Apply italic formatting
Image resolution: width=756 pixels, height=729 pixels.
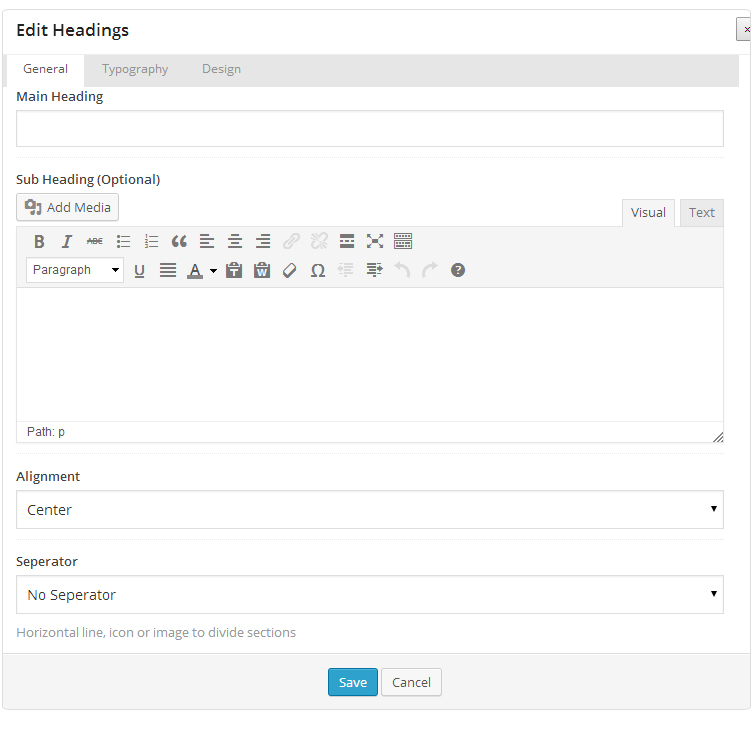click(x=67, y=241)
